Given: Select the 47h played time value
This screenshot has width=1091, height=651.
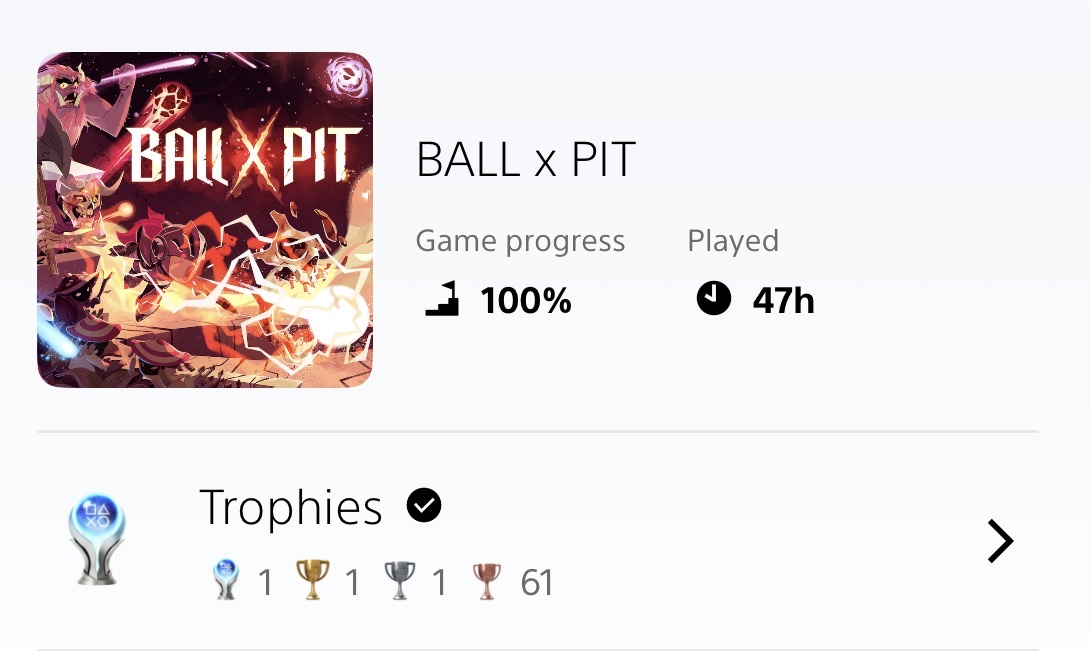Looking at the screenshot, I should tap(784, 300).
